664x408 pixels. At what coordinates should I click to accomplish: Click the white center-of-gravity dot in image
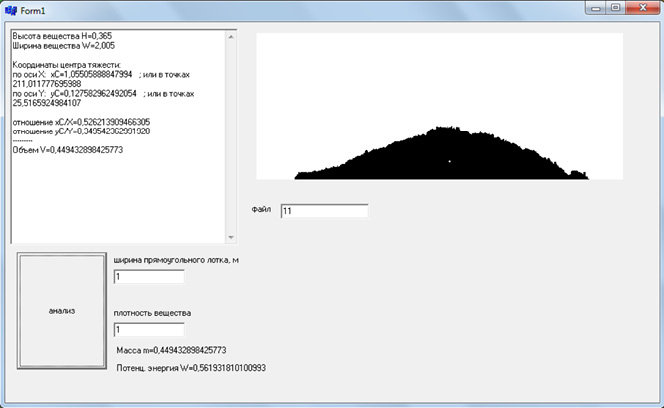pyautogui.click(x=449, y=161)
